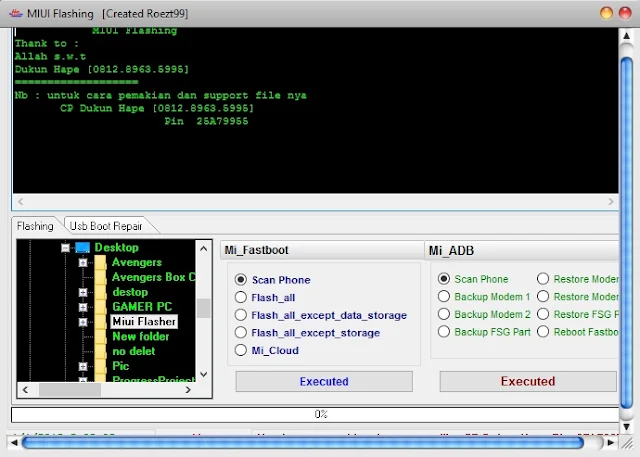The width and height of the screenshot is (640, 457).
Task: Click the Pic folder icon
Action: point(100,366)
